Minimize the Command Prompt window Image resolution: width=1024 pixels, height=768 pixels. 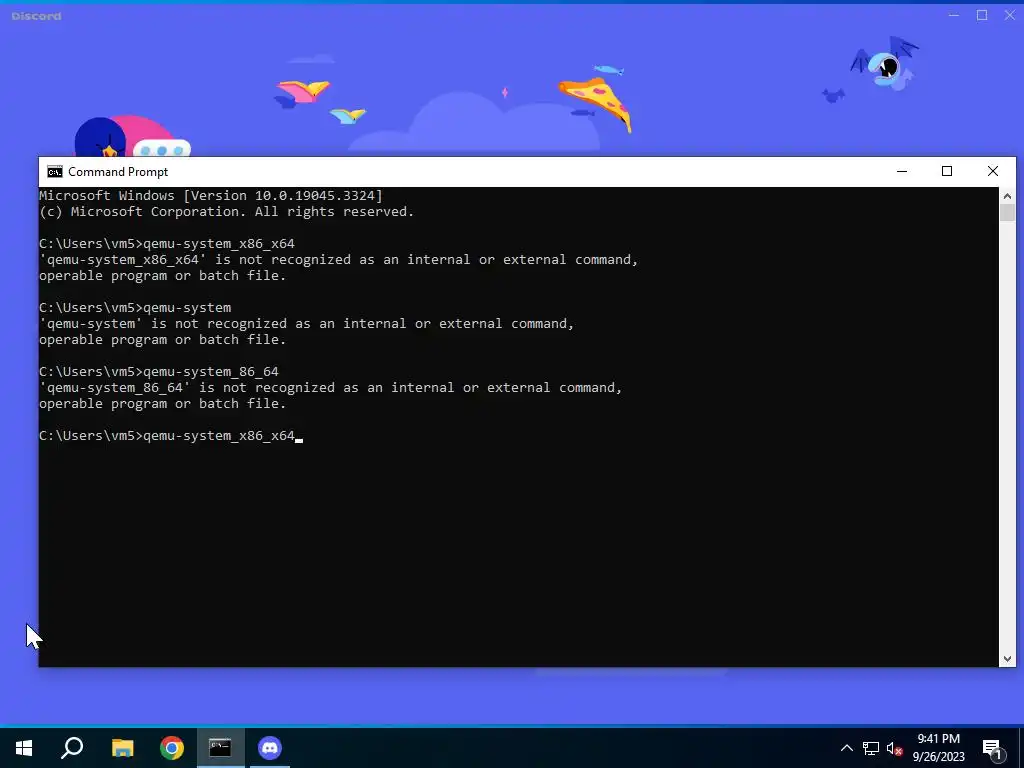(x=902, y=171)
